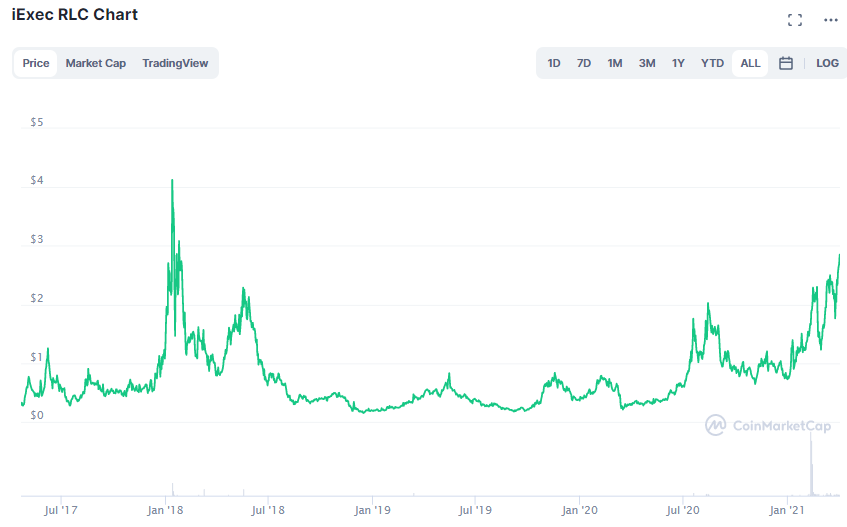847x527 pixels.
Task: Select the YTD time range
Action: [x=712, y=63]
